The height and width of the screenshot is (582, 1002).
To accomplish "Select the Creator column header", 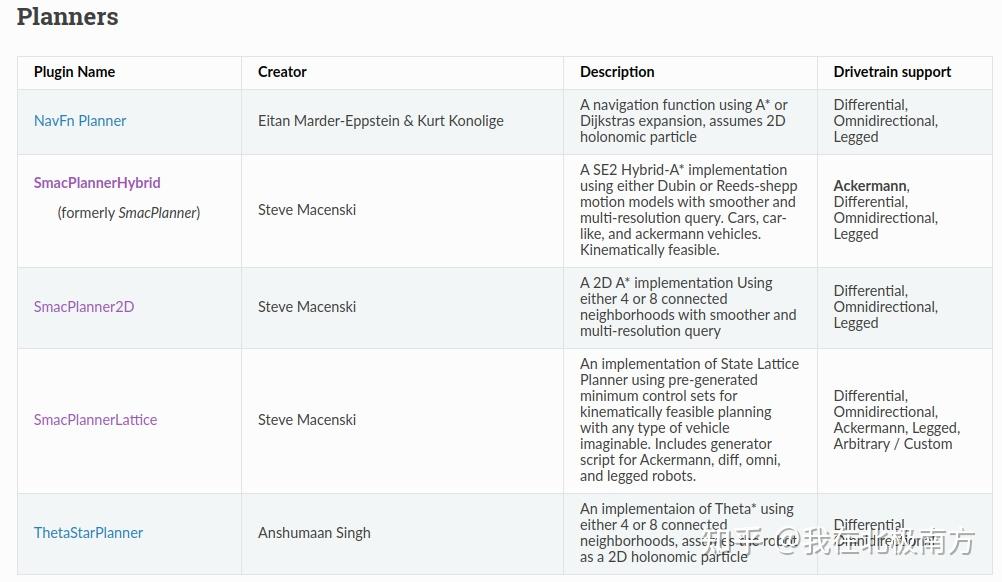I will click(282, 72).
